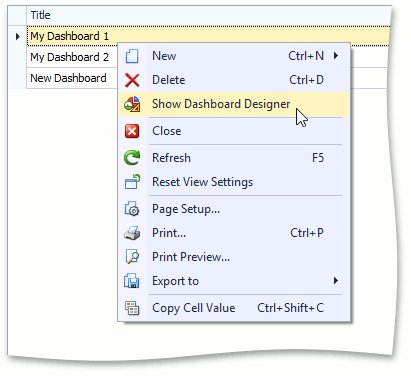Viewport: 411px width, 376px height.
Task: Click the red X Delete icon
Action: (x=132, y=80)
